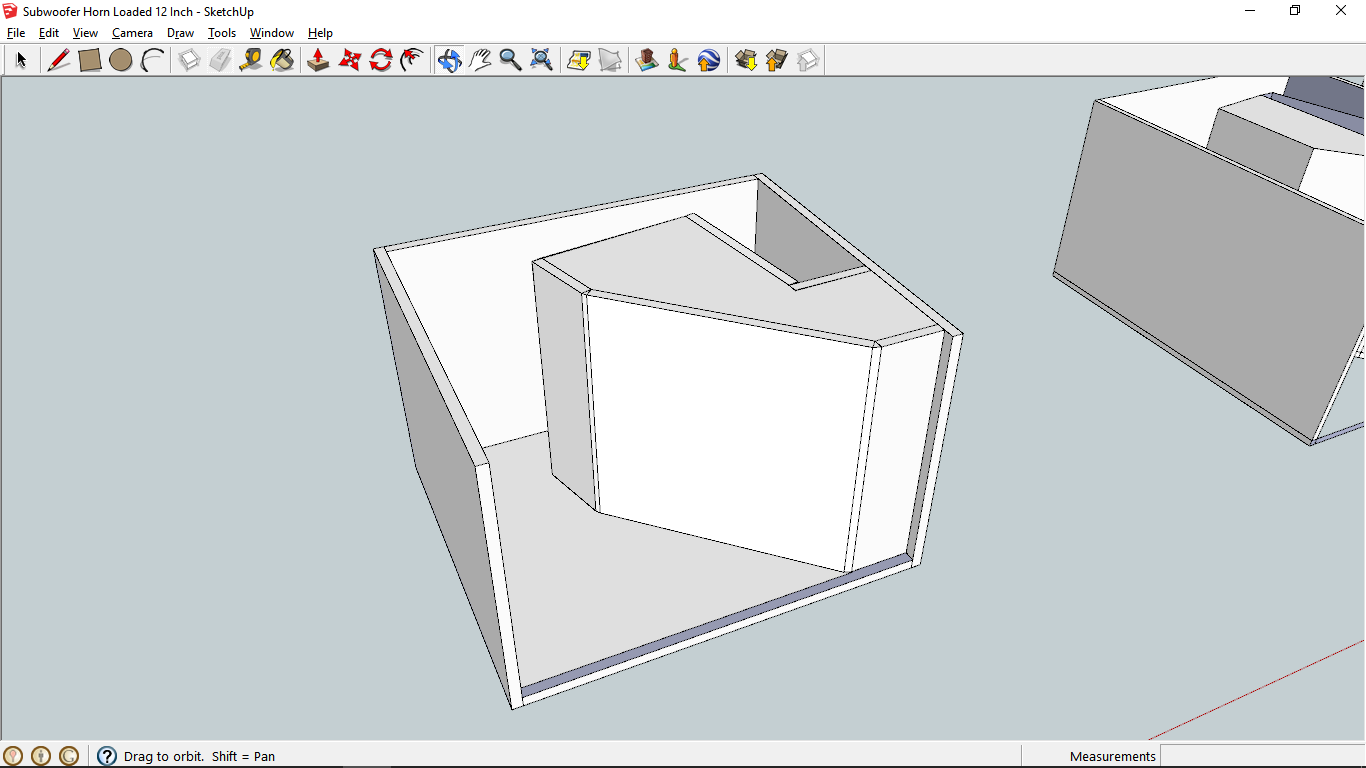Image resolution: width=1366 pixels, height=768 pixels.
Task: Select the Pan hand tool
Action: [x=480, y=60]
